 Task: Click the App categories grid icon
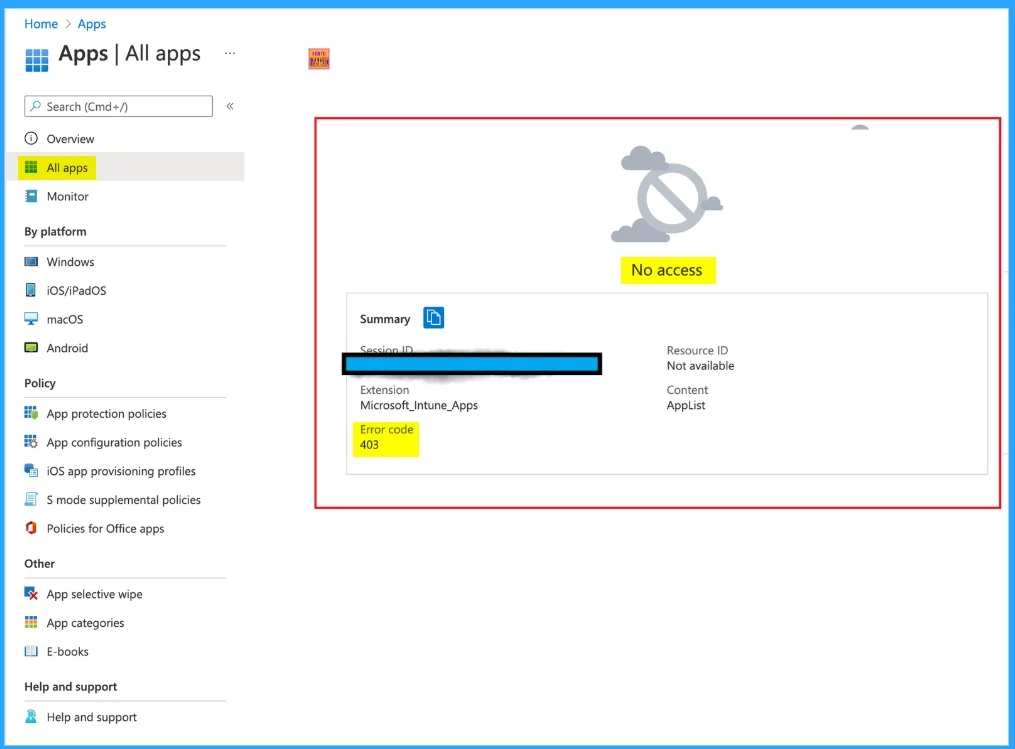(31, 622)
